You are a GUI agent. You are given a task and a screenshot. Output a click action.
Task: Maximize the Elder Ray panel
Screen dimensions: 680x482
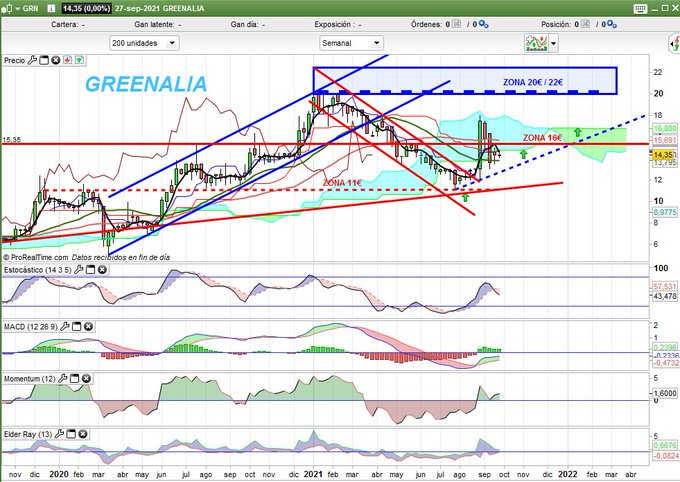pos(71,434)
